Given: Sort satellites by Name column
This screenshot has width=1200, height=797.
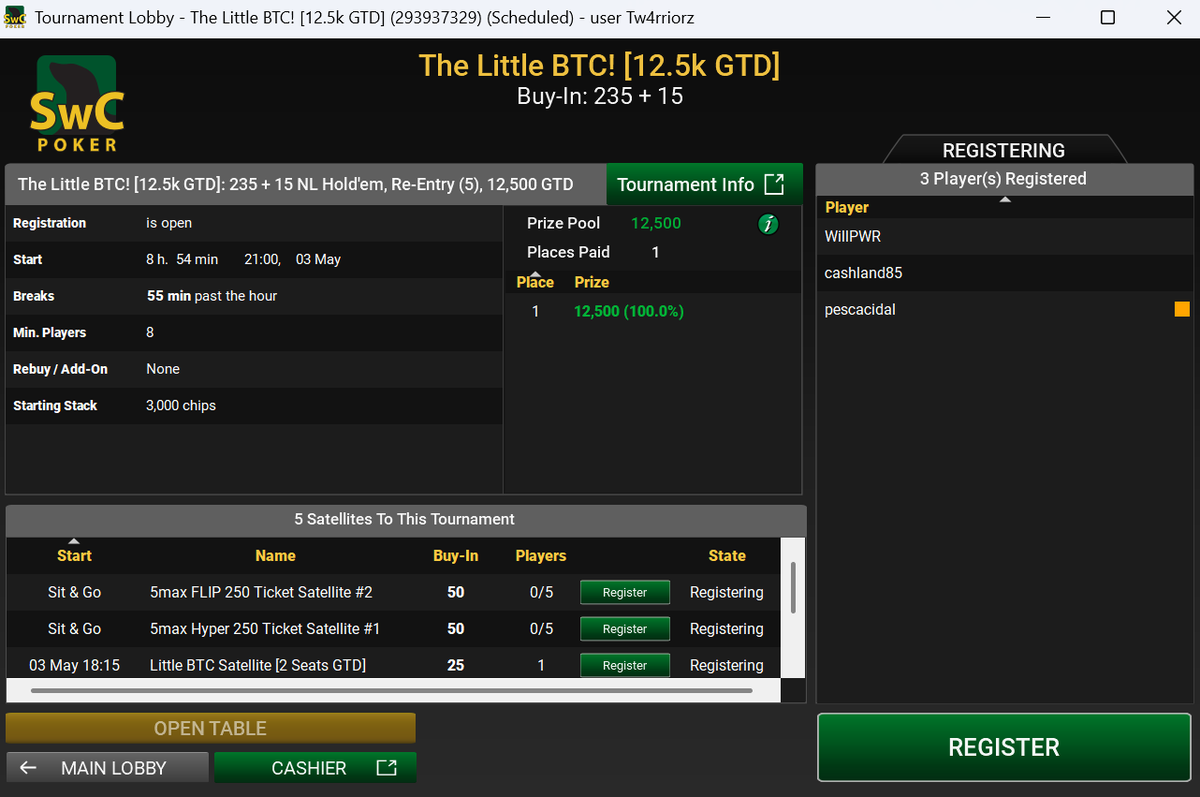Looking at the screenshot, I should (x=275, y=556).
